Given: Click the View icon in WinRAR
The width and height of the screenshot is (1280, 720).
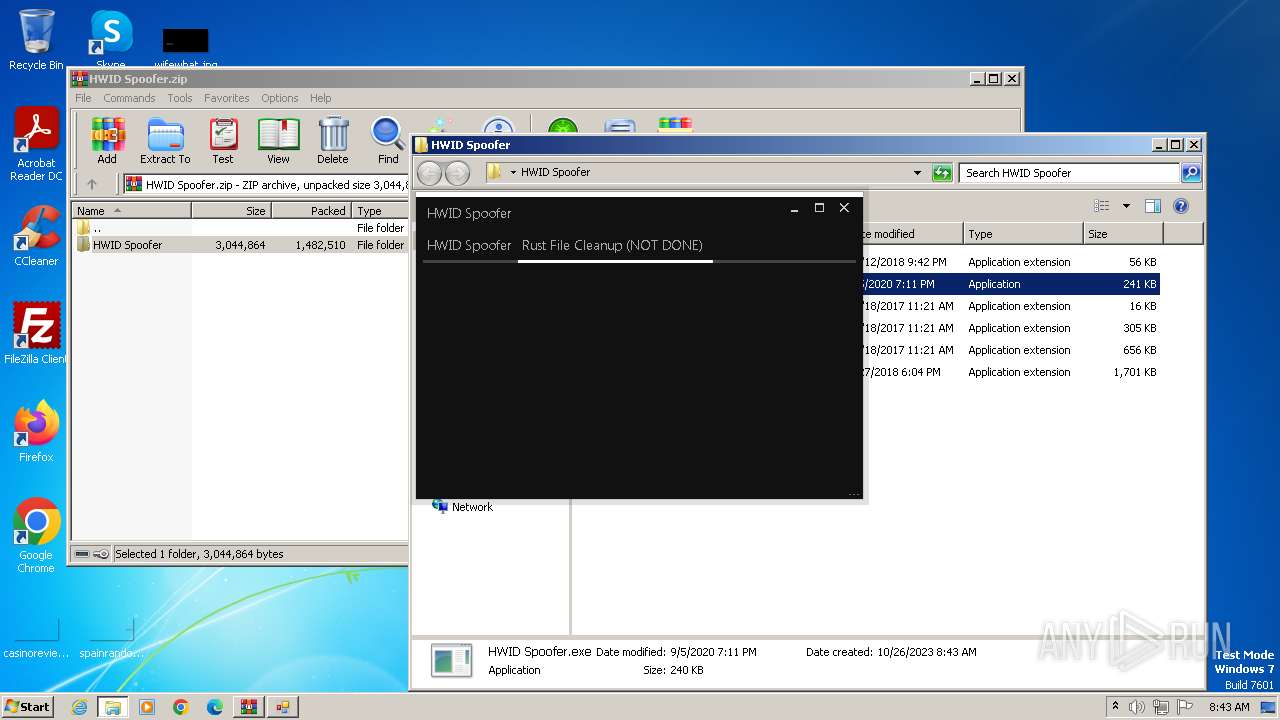Looking at the screenshot, I should click(278, 141).
